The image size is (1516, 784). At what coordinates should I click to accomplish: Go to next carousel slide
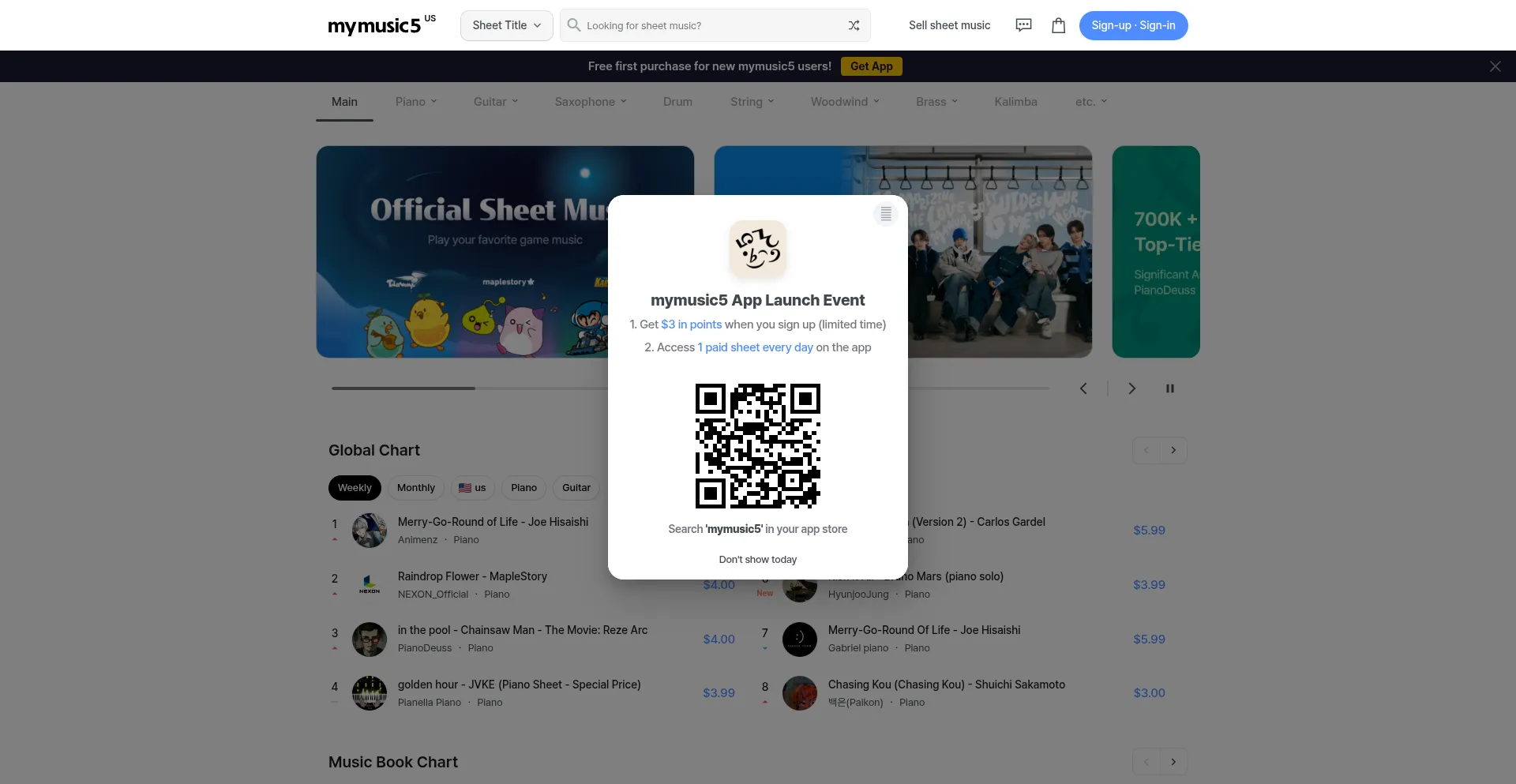1131,388
